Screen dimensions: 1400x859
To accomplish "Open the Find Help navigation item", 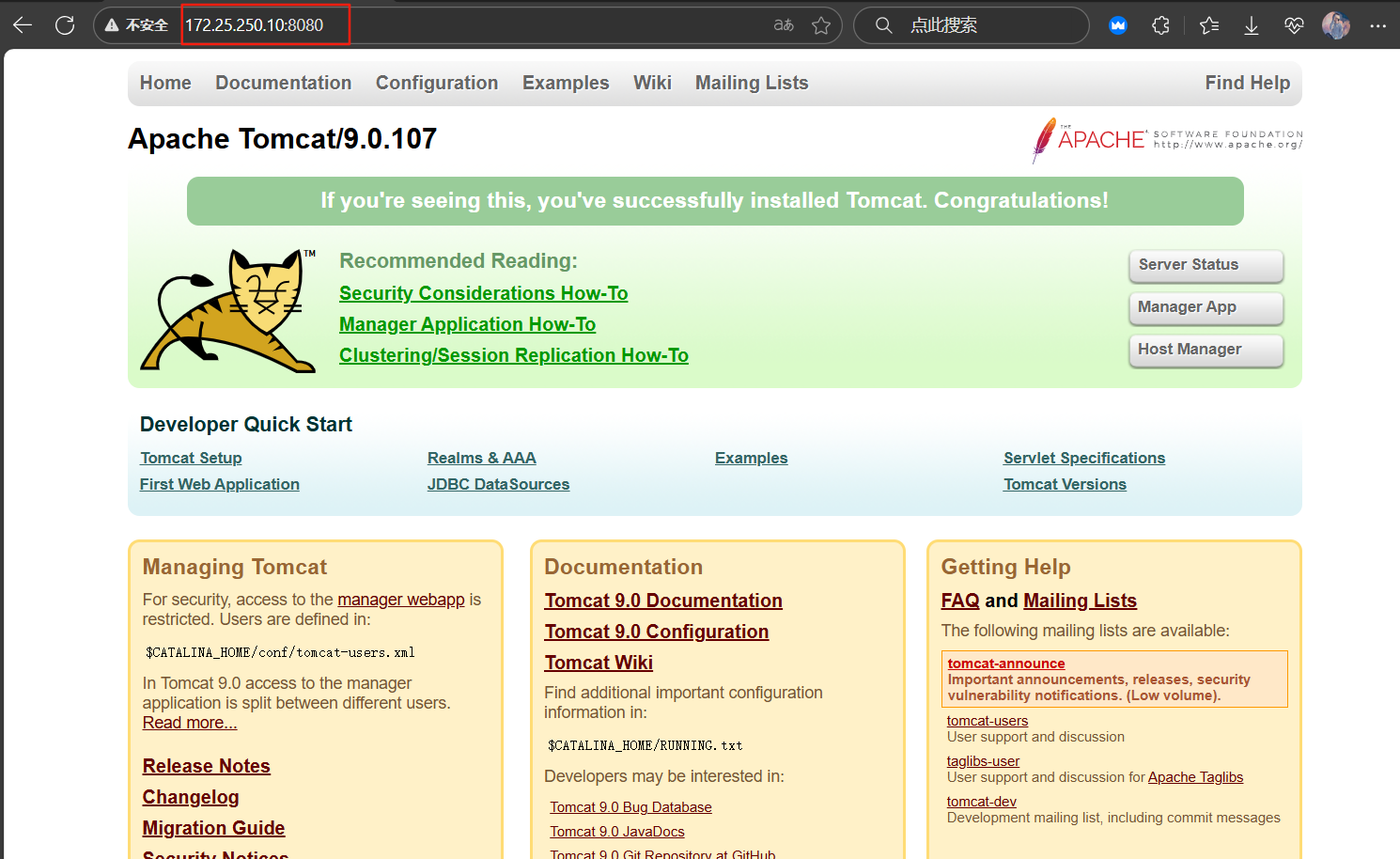I will point(1248,83).
